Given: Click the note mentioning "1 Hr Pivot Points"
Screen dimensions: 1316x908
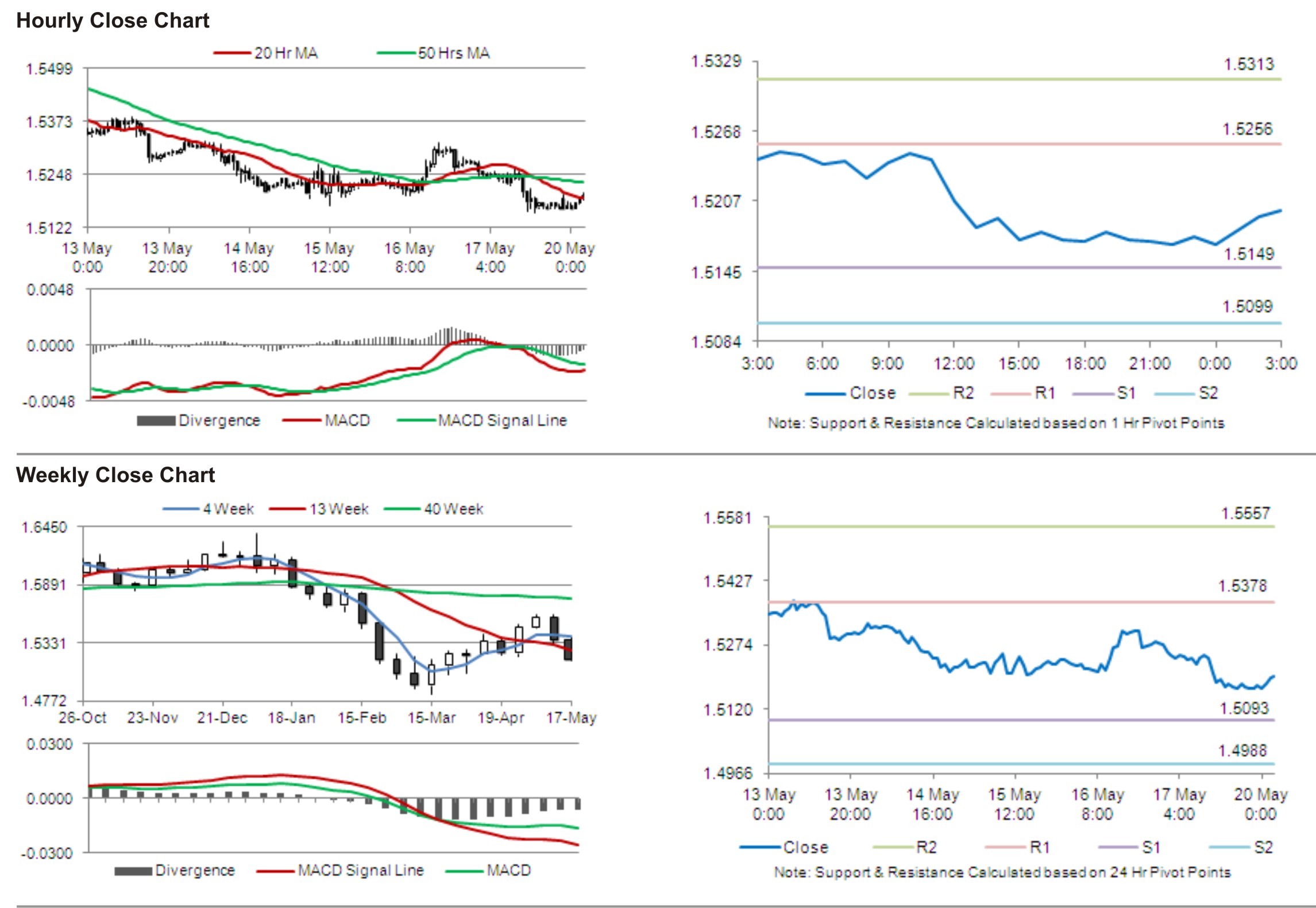Looking at the screenshot, I should click(996, 424).
